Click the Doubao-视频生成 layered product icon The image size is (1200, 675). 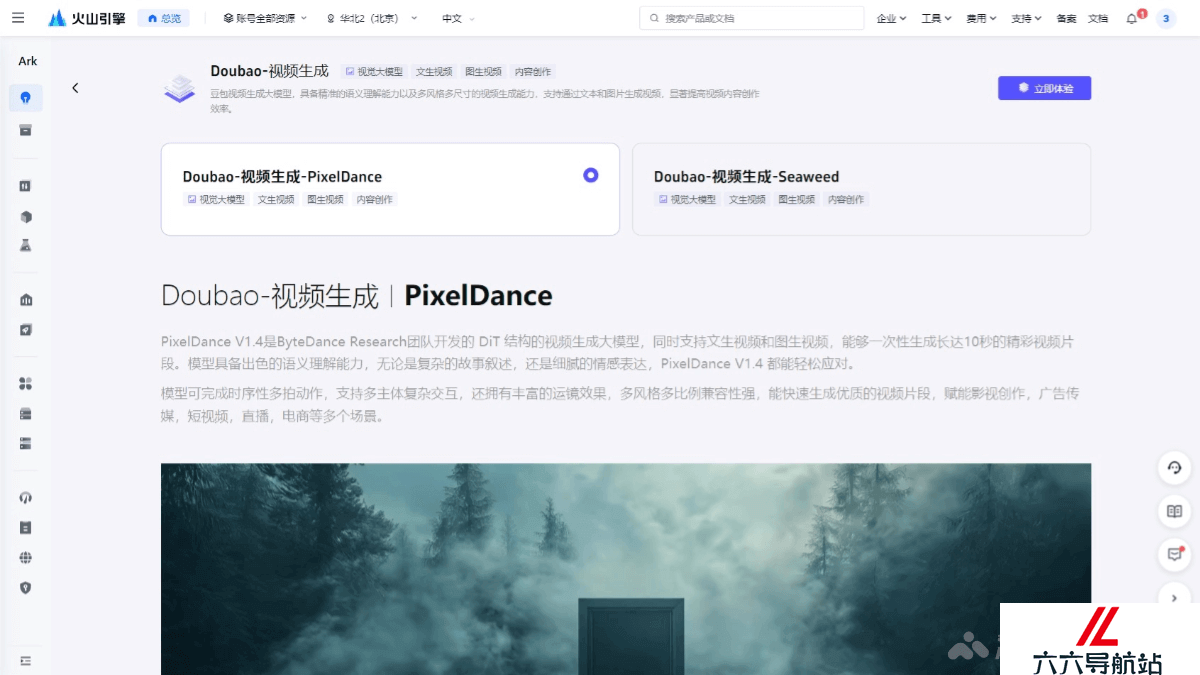pyautogui.click(x=180, y=88)
